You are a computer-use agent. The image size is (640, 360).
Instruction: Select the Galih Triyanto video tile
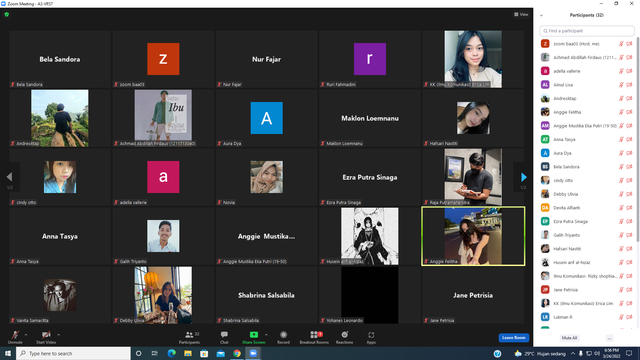[x=163, y=236]
